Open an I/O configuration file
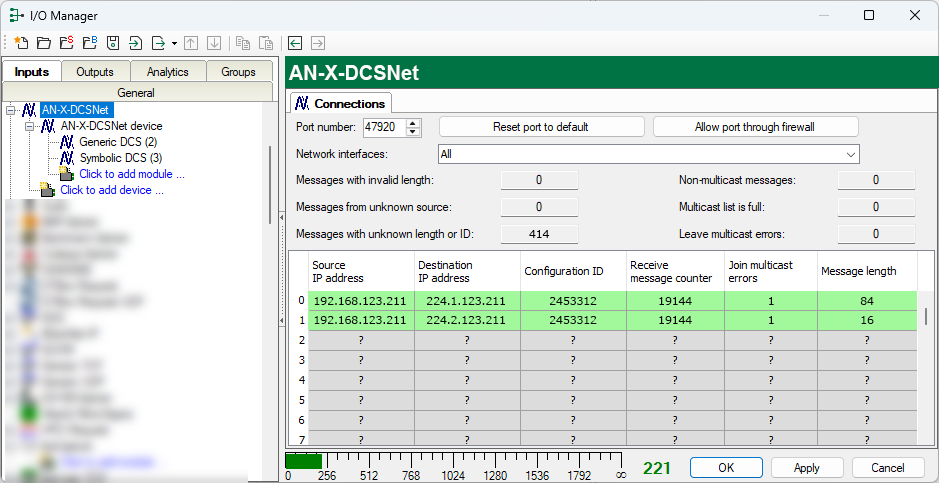Image resolution: width=939 pixels, height=483 pixels. click(44, 43)
